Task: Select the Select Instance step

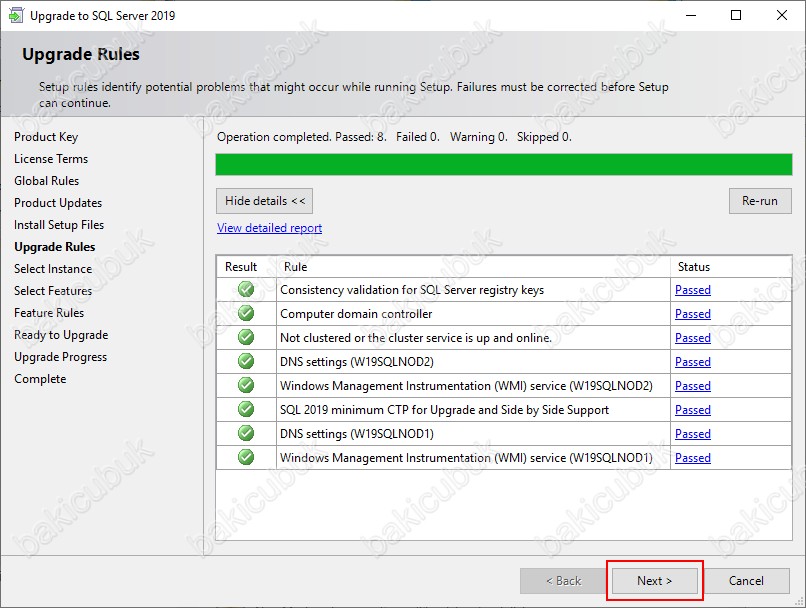Action: click(53, 269)
